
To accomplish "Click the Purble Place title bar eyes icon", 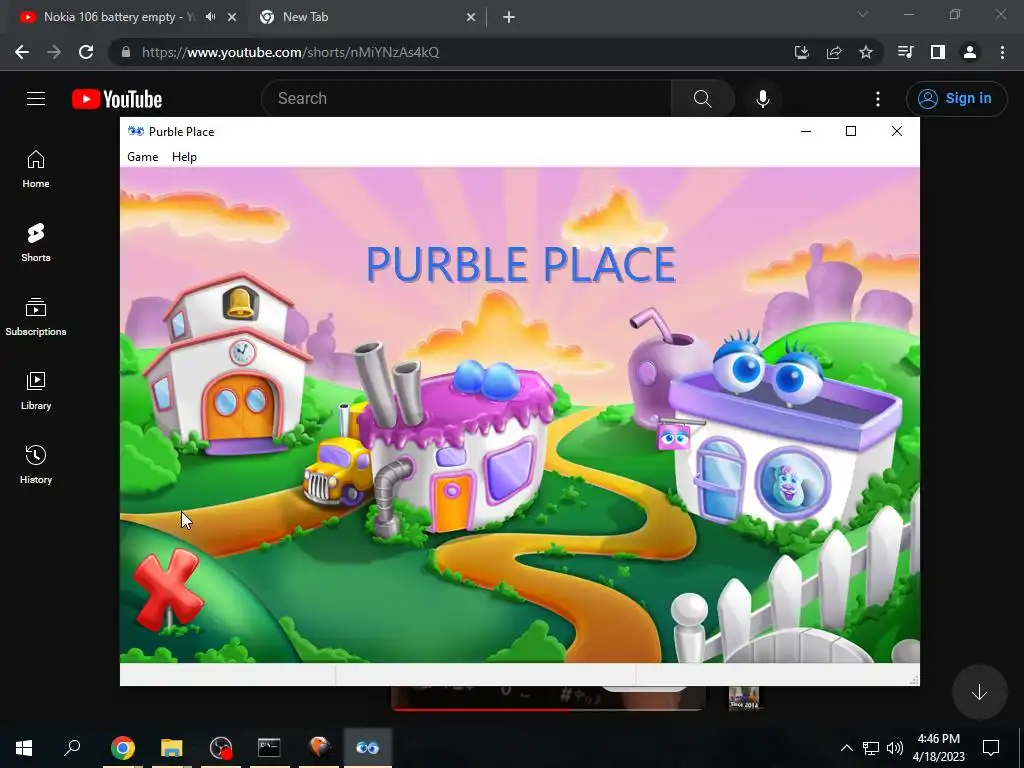I will [x=136, y=131].
